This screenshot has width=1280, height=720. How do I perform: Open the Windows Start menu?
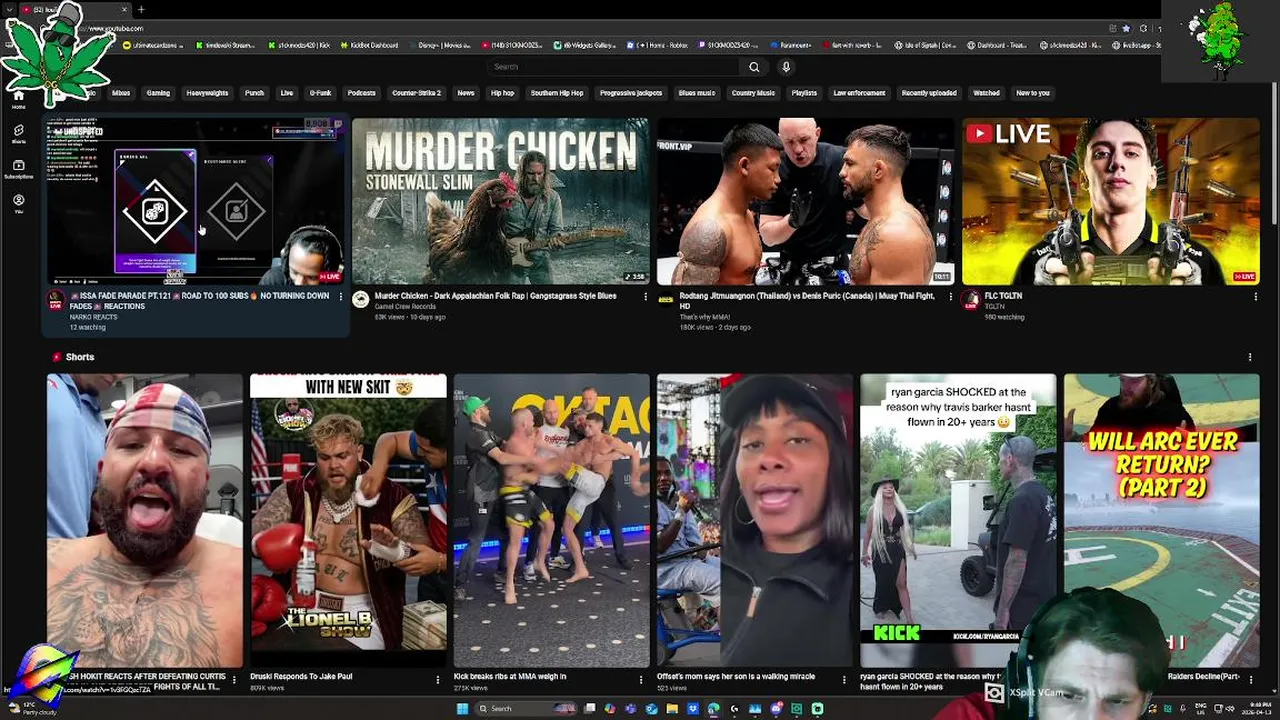pos(462,709)
